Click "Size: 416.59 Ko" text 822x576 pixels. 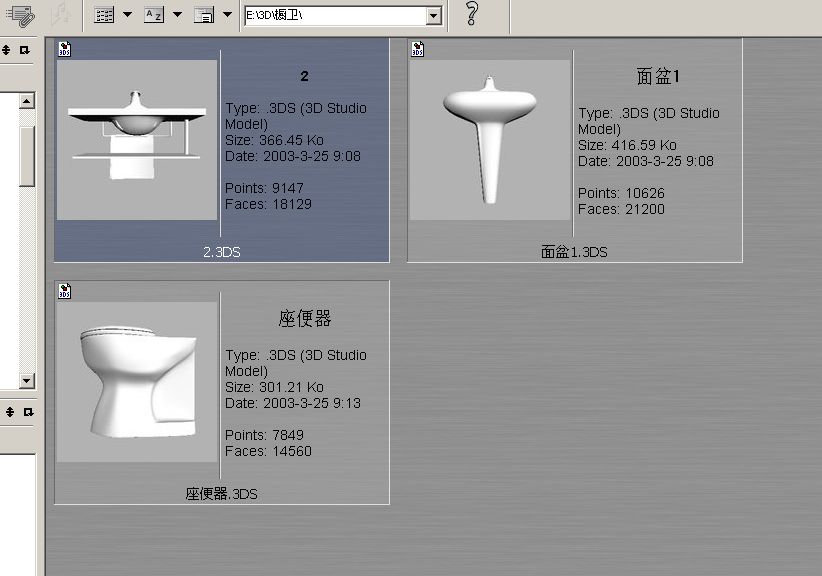628,145
